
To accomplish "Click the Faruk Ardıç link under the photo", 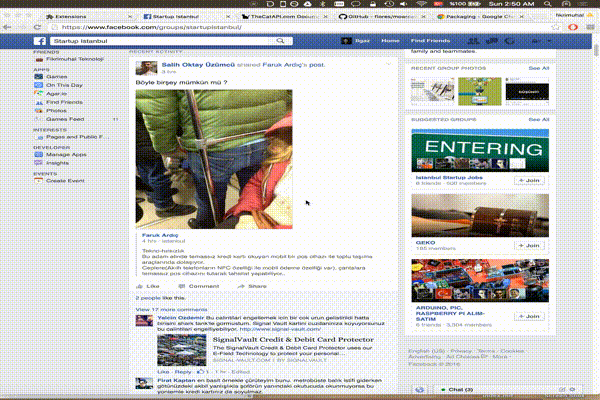I will 160,235.
